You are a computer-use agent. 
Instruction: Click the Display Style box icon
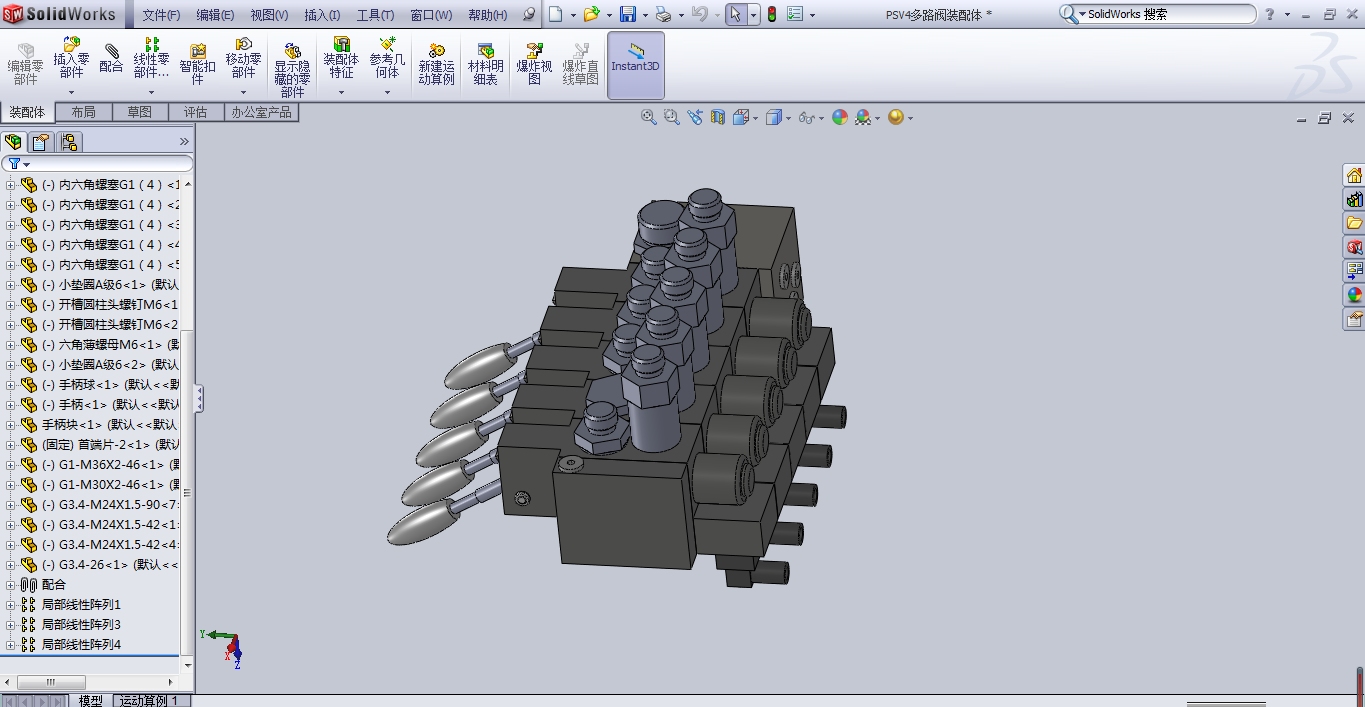pos(773,117)
